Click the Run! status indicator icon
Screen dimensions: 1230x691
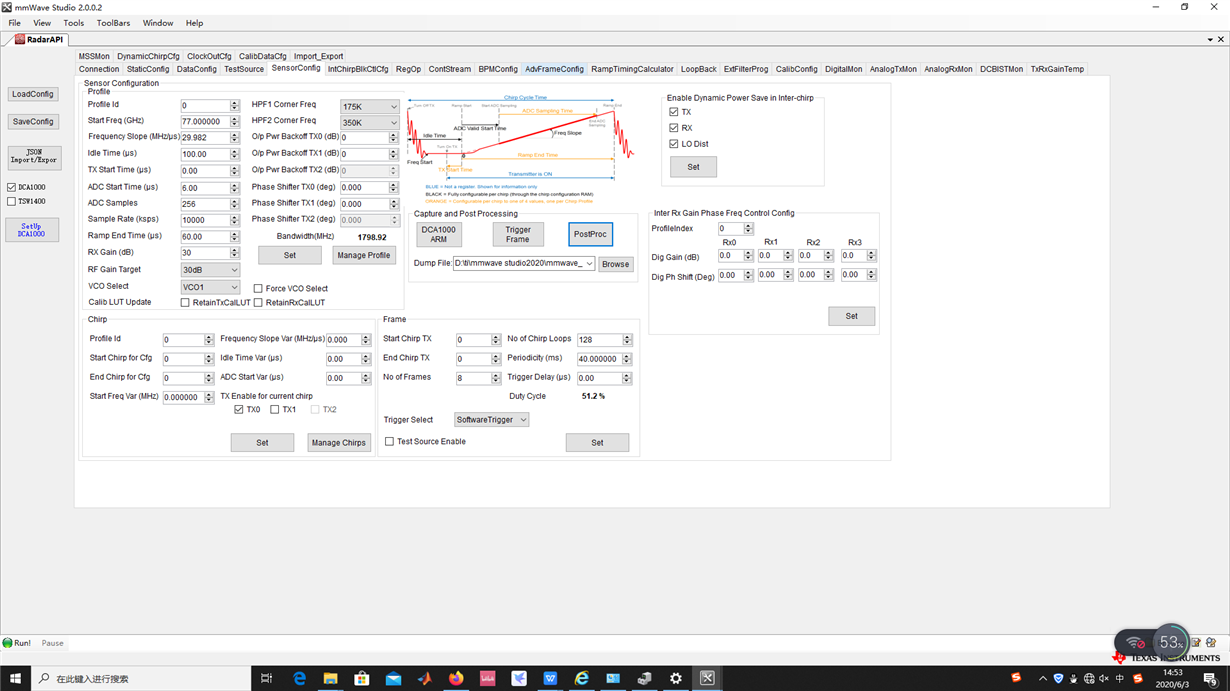pyautogui.click(x=7, y=643)
